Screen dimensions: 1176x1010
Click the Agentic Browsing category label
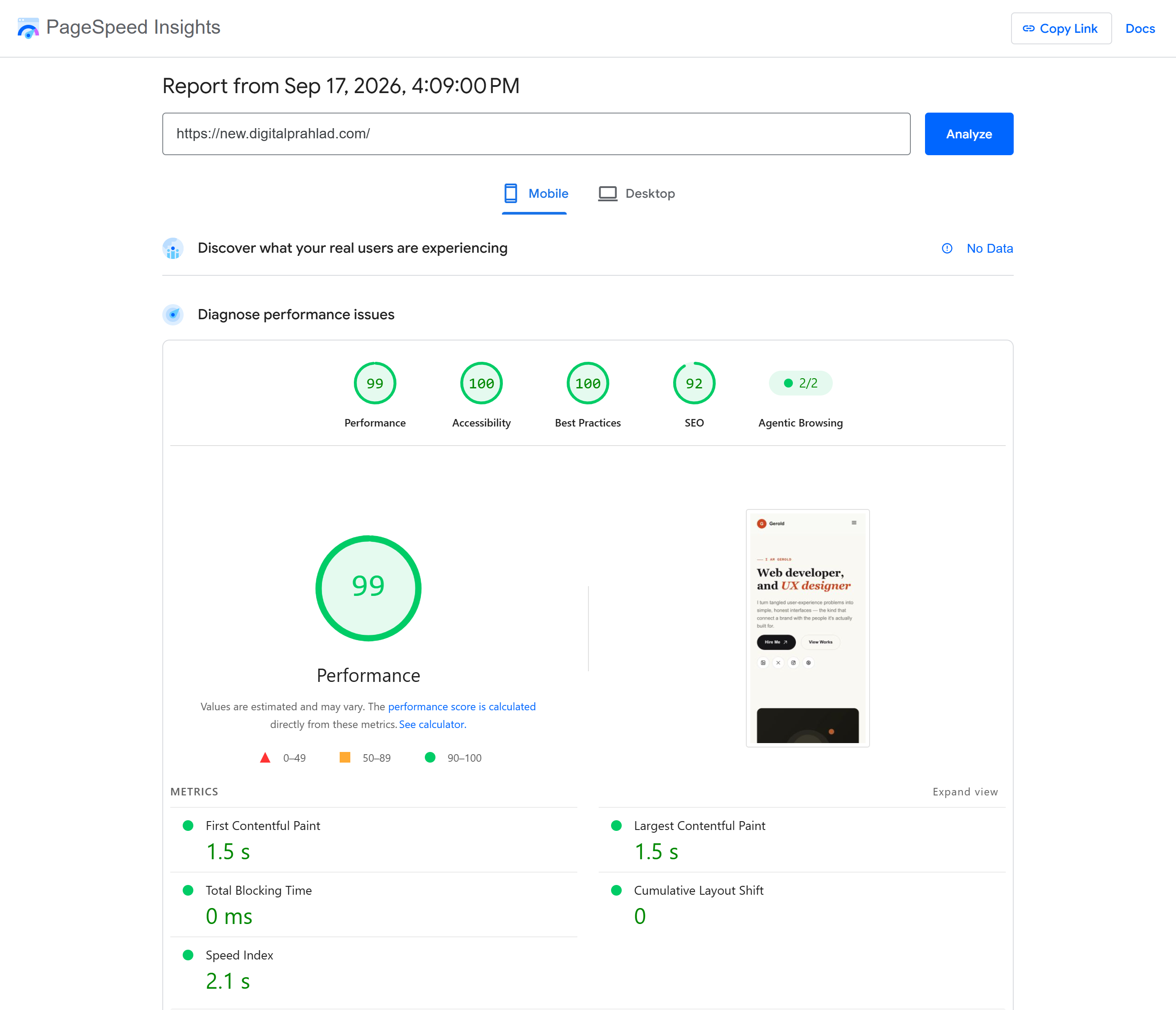800,423
